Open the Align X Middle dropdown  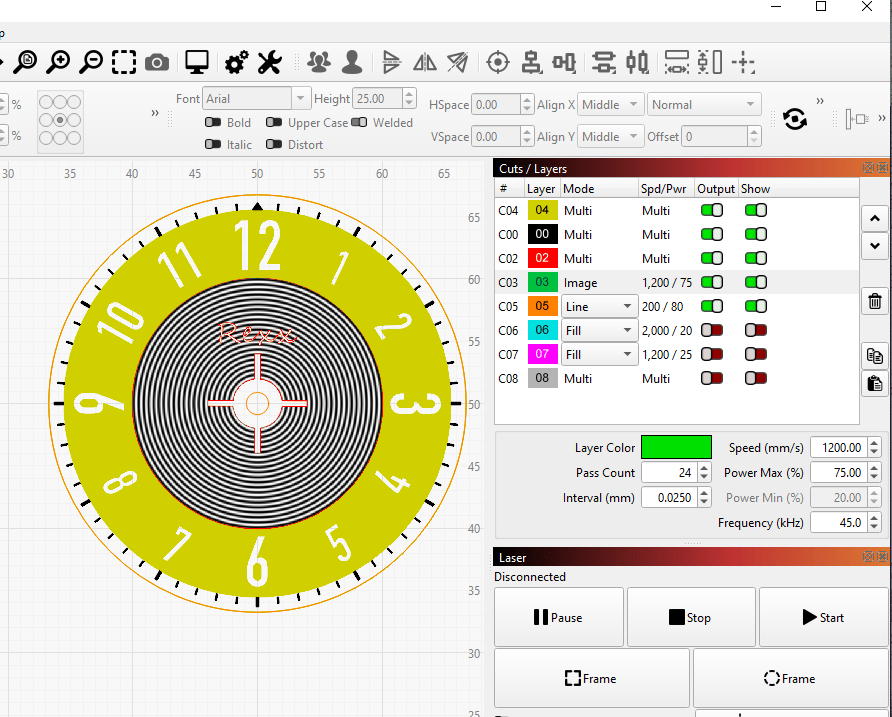click(x=610, y=104)
